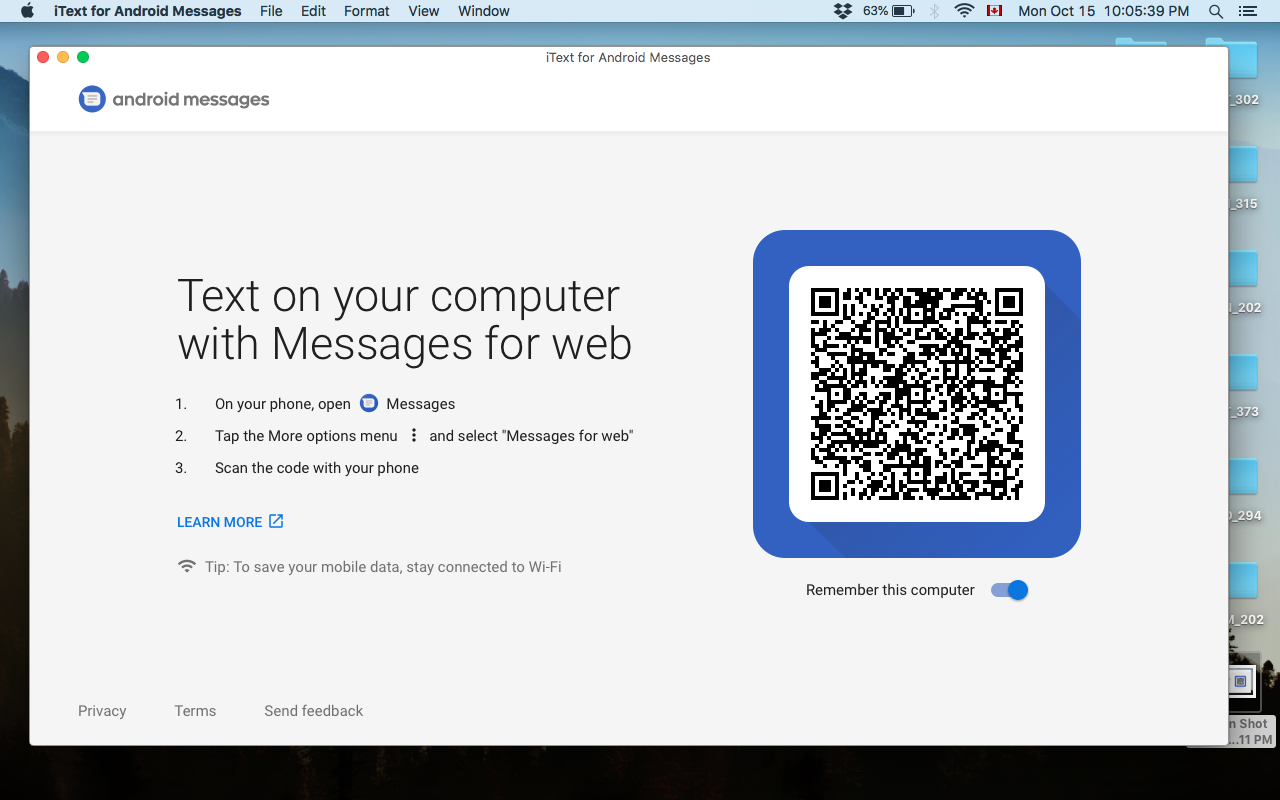Screen dimensions: 1280x800
Task: Open the iText for Android Messages menu
Action: click(x=148, y=11)
